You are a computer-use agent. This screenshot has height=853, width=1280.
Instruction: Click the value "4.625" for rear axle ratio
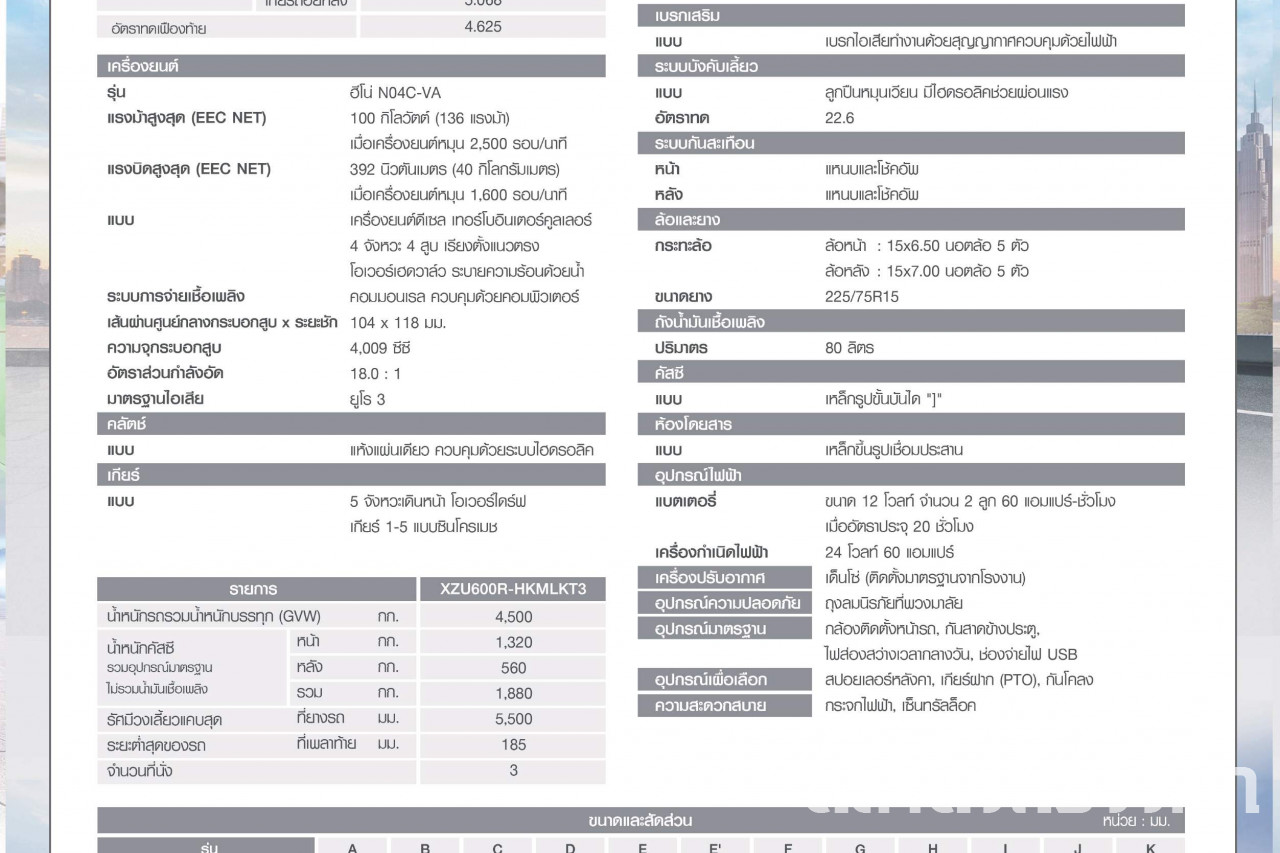point(483,27)
